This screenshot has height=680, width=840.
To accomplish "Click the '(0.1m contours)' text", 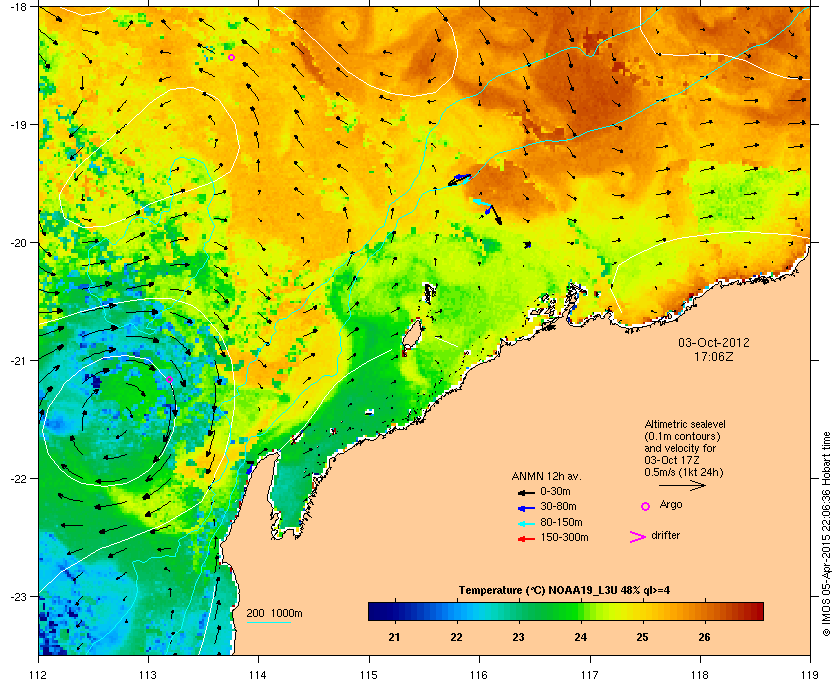I will (682, 436).
